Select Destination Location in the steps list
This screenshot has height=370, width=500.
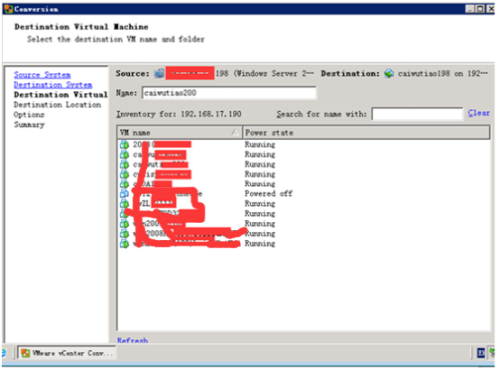pyautogui.click(x=57, y=105)
